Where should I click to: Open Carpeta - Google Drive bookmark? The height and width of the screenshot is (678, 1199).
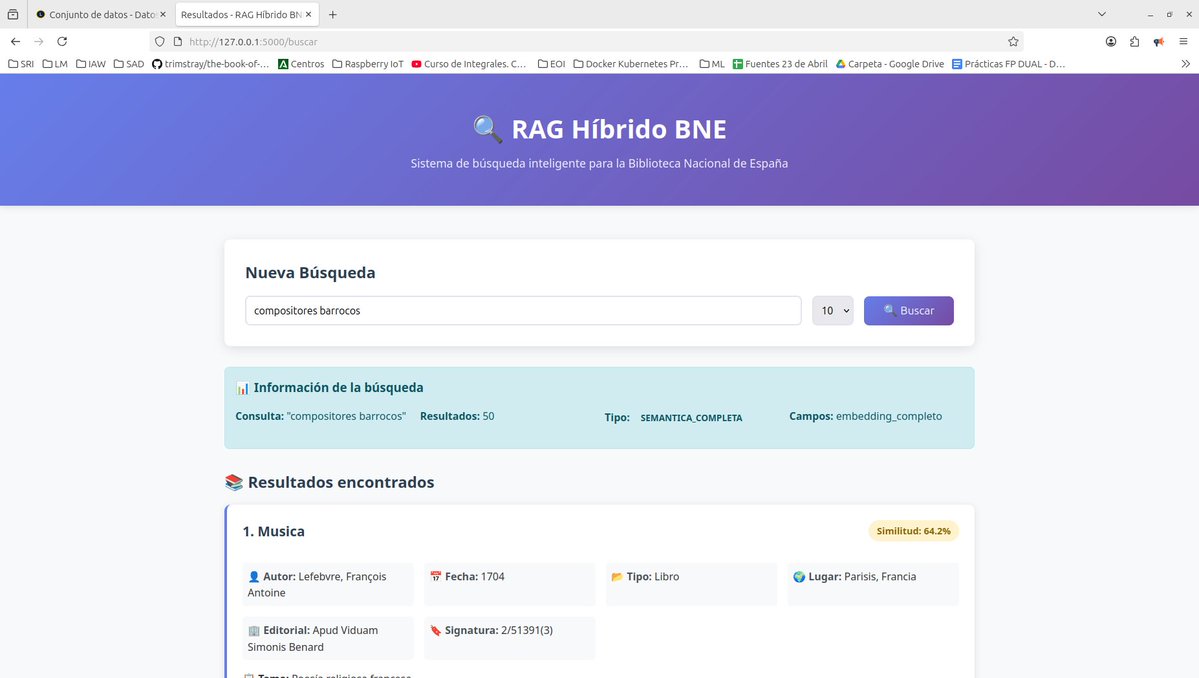tap(889, 64)
